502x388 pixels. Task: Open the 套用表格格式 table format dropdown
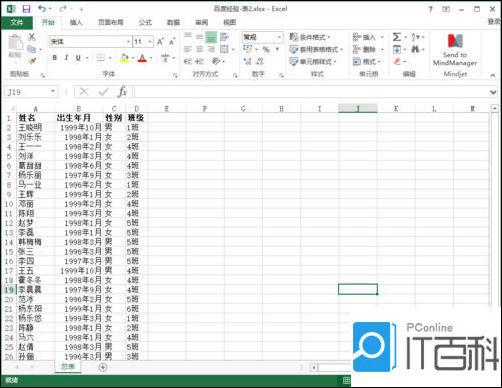pyautogui.click(x=316, y=50)
